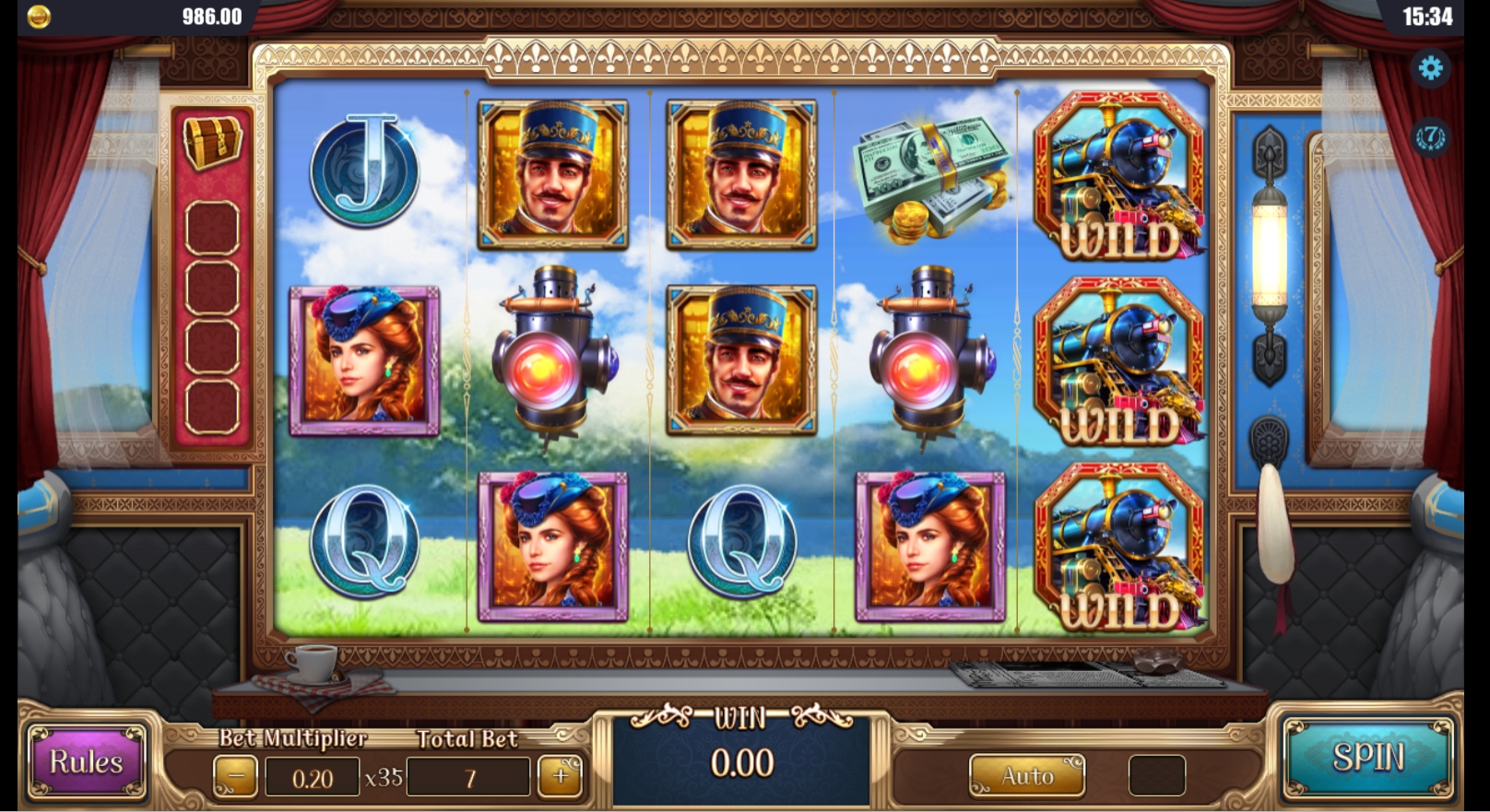Image resolution: width=1490 pixels, height=812 pixels.
Task: Increase bet with the plus button
Action: (561, 777)
